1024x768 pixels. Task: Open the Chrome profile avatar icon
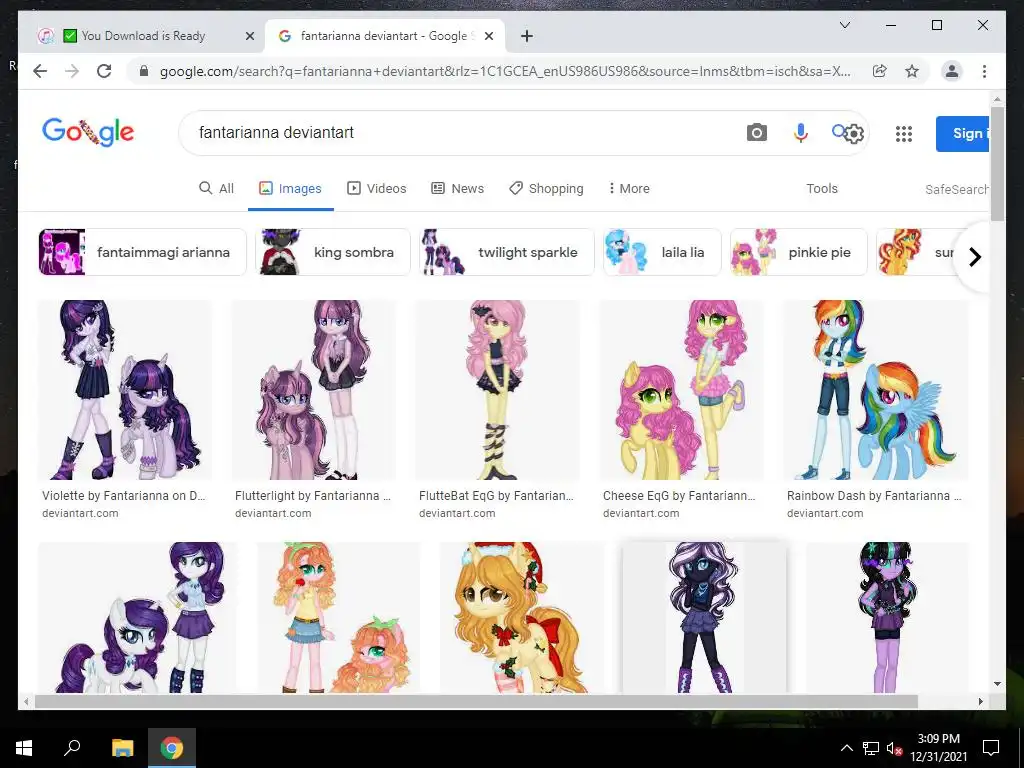pos(952,71)
